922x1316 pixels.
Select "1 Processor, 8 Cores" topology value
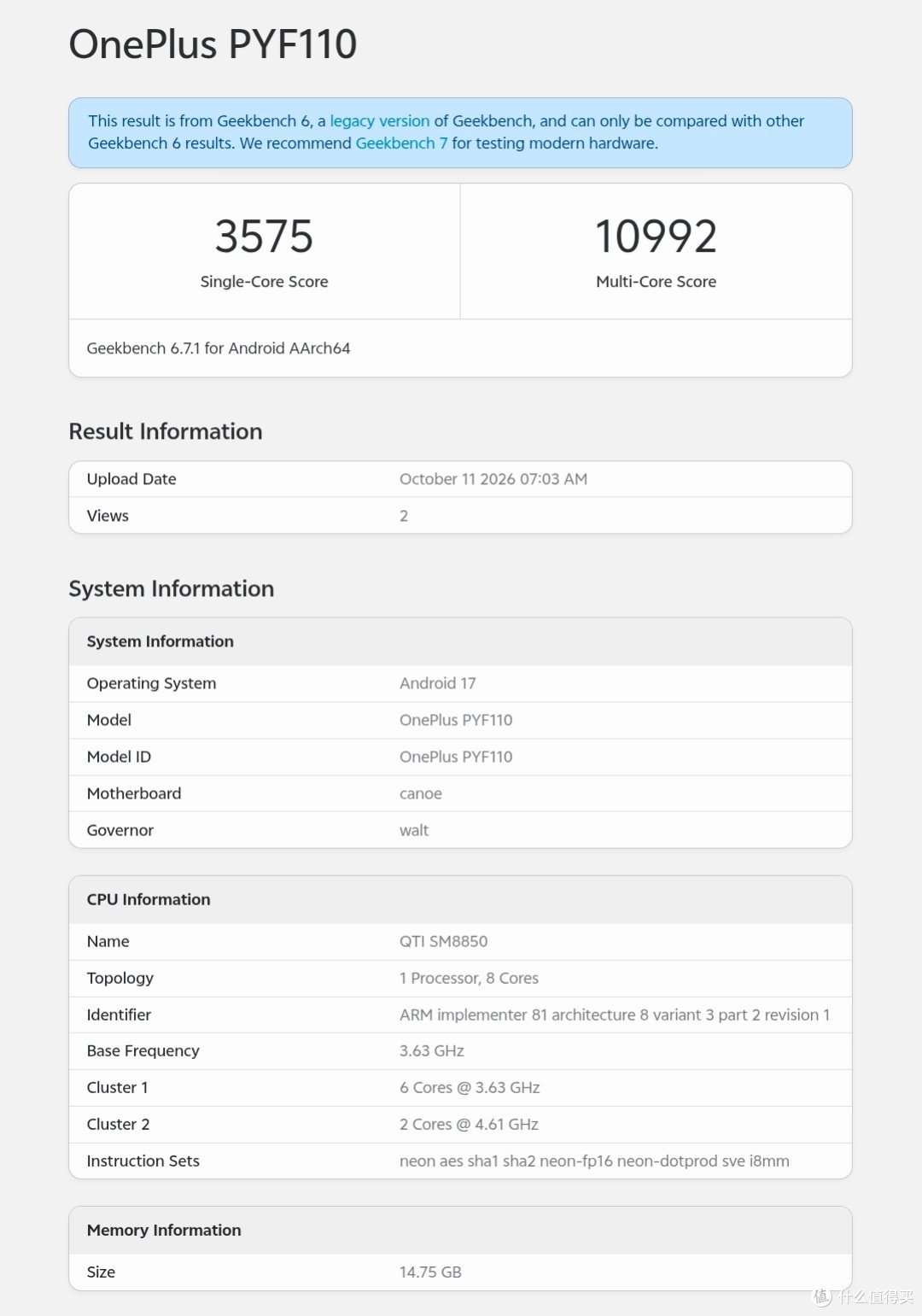(x=470, y=978)
